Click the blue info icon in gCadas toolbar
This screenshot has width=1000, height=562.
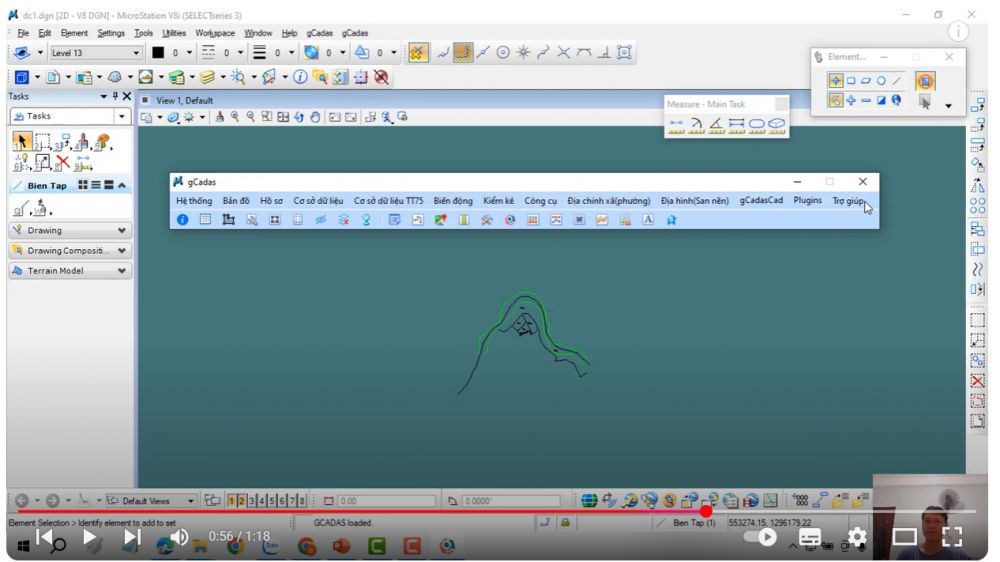(183, 219)
